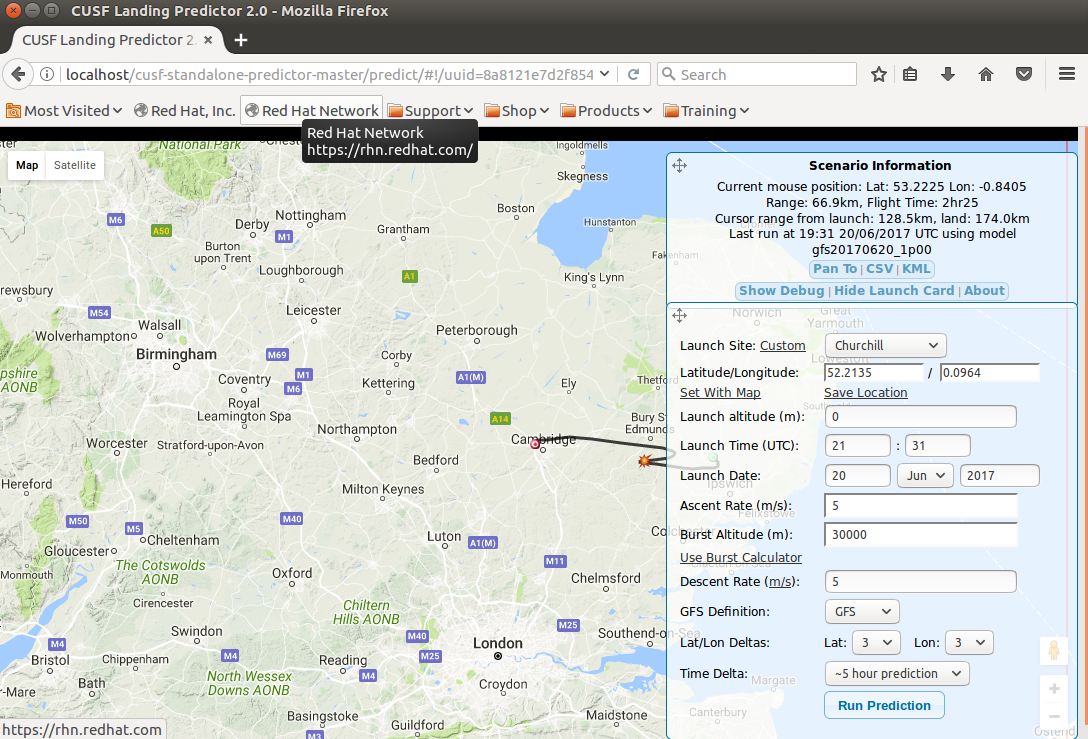Hide the Launch Card panel
The width and height of the screenshot is (1088, 739).
894,291
